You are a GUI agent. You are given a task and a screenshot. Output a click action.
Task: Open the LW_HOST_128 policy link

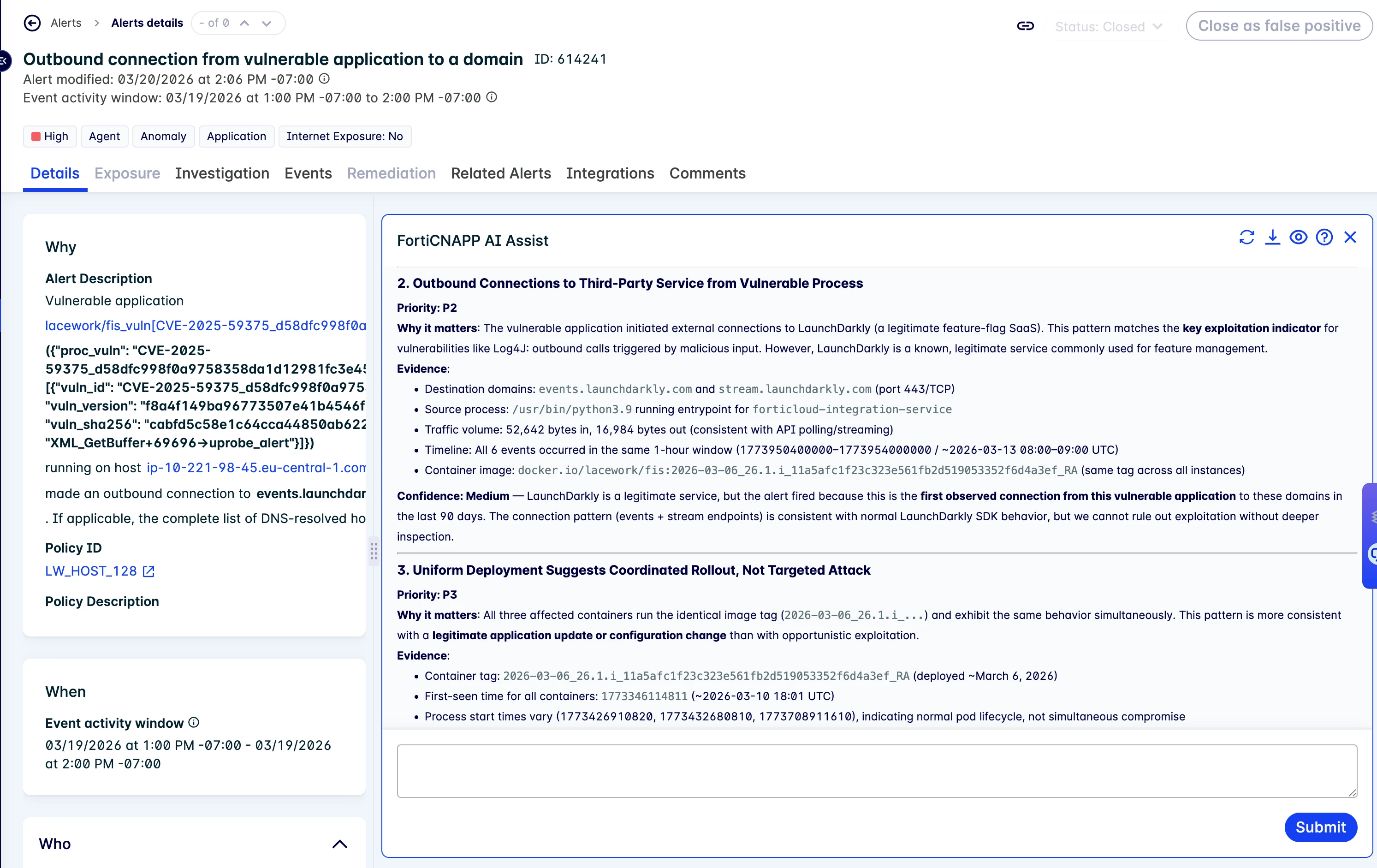pyautogui.click(x=91, y=571)
